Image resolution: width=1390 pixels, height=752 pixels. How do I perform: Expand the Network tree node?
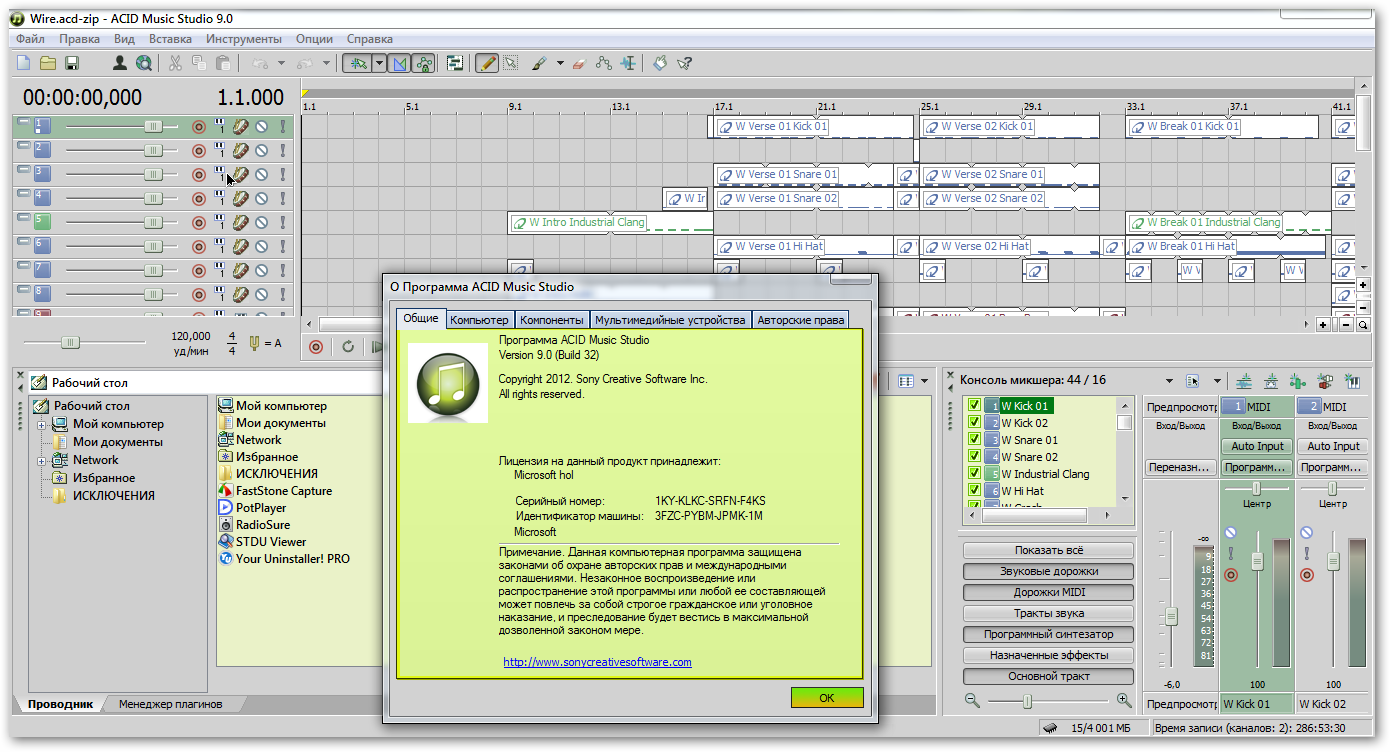point(42,460)
